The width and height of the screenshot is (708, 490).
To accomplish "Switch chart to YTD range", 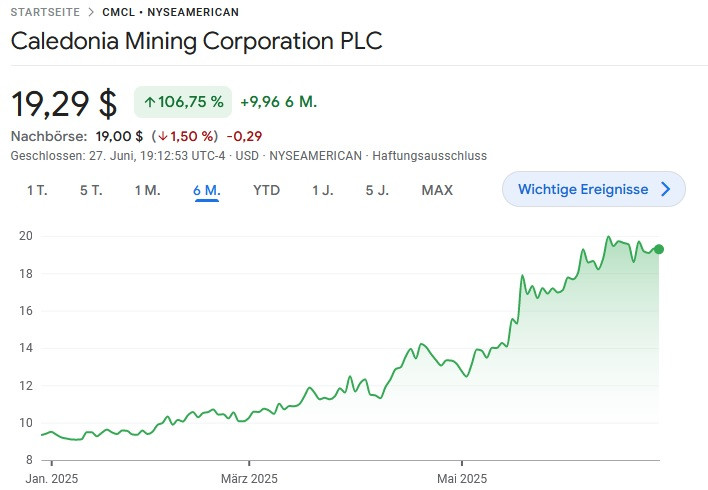I will point(266,190).
